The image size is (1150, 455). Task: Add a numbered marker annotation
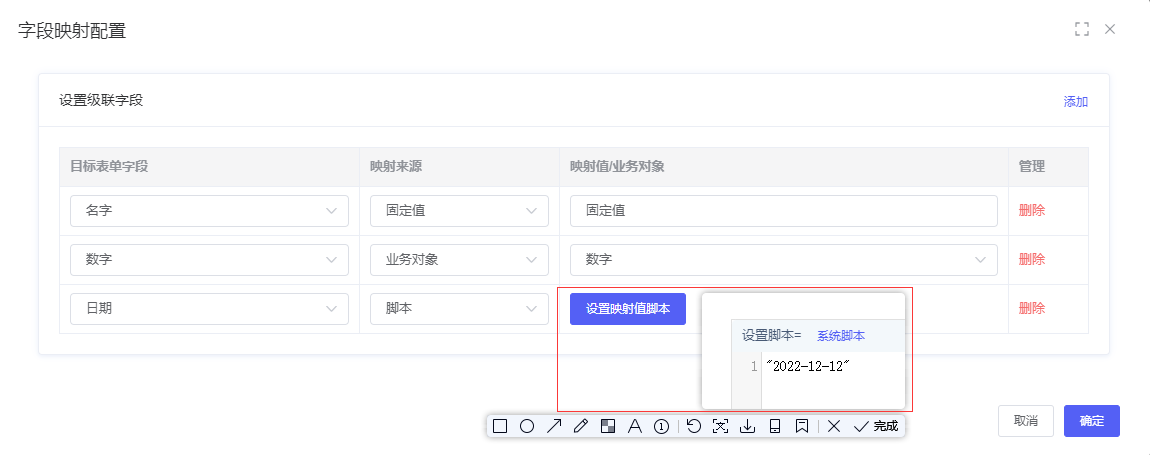click(x=661, y=426)
